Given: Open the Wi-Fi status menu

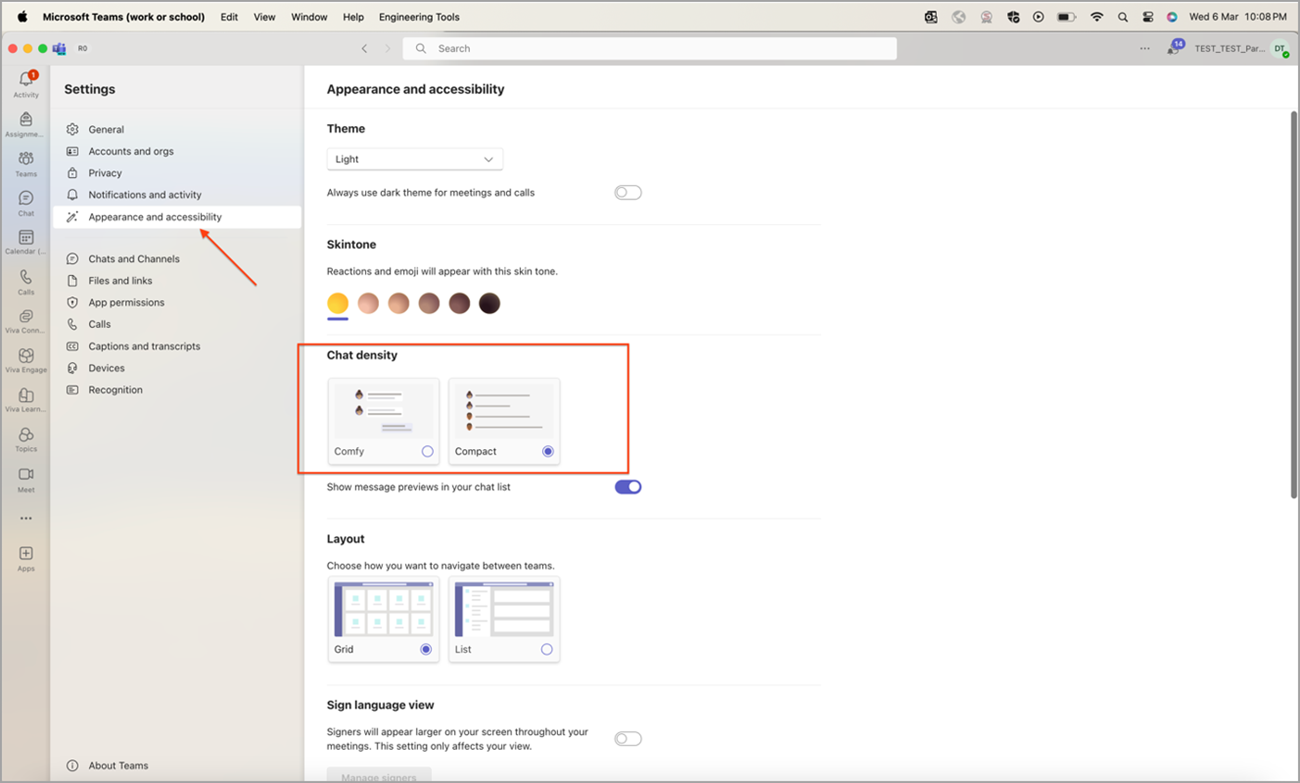Looking at the screenshot, I should tap(1097, 17).
